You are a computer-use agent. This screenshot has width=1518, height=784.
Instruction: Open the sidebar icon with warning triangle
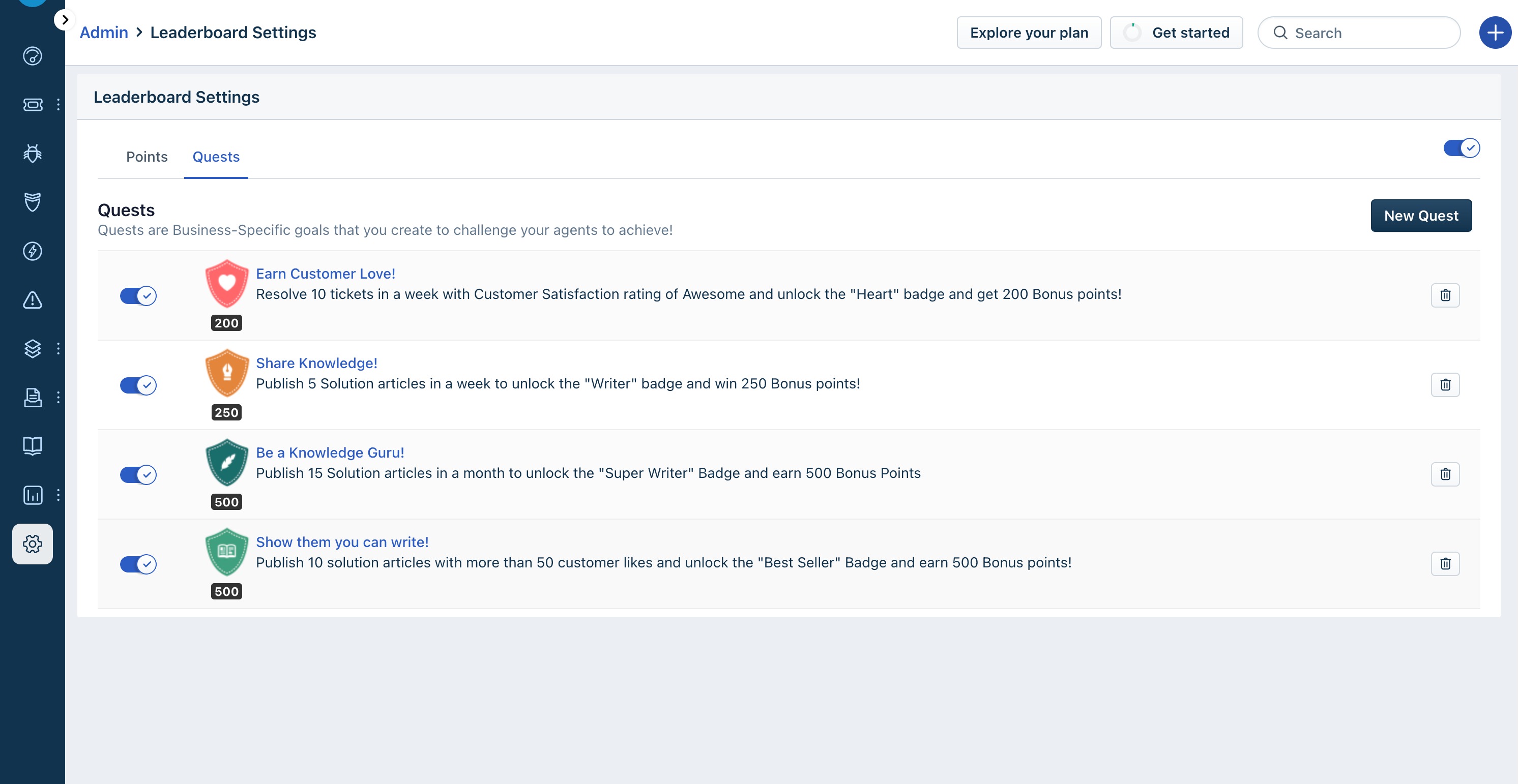tap(33, 300)
